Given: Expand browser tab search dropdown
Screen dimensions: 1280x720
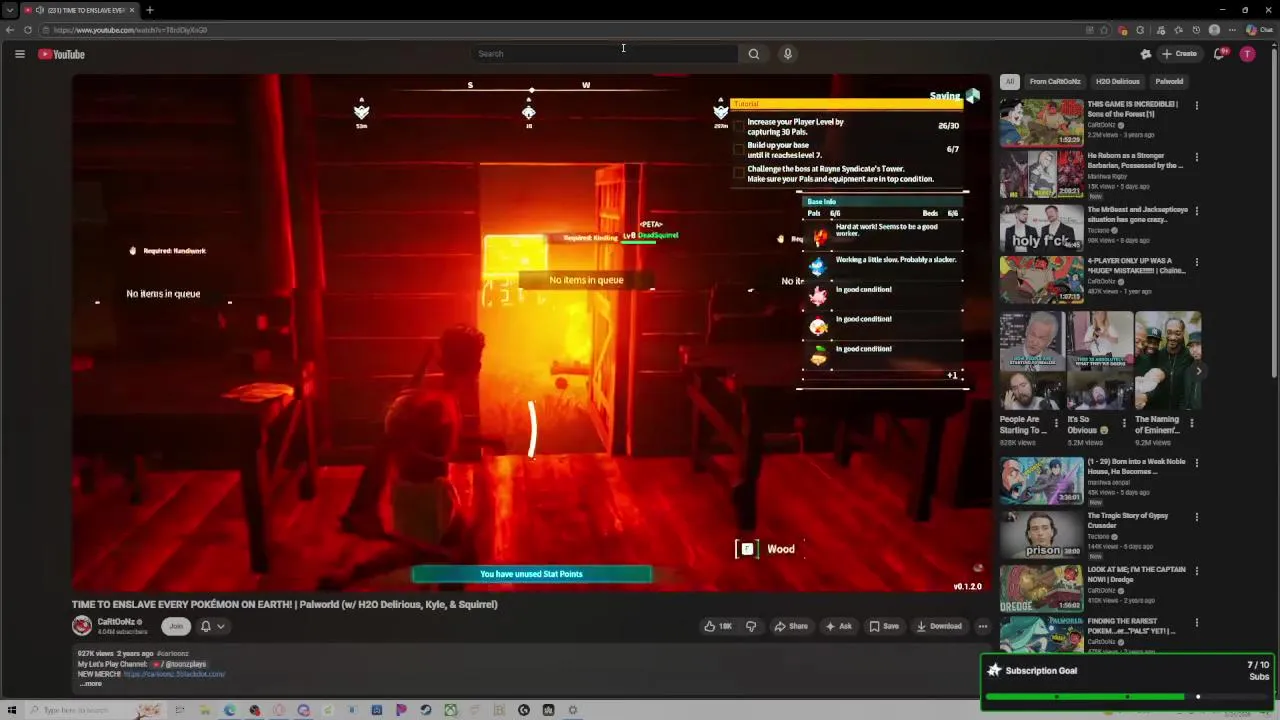Looking at the screenshot, I should pyautogui.click(x=9, y=10).
